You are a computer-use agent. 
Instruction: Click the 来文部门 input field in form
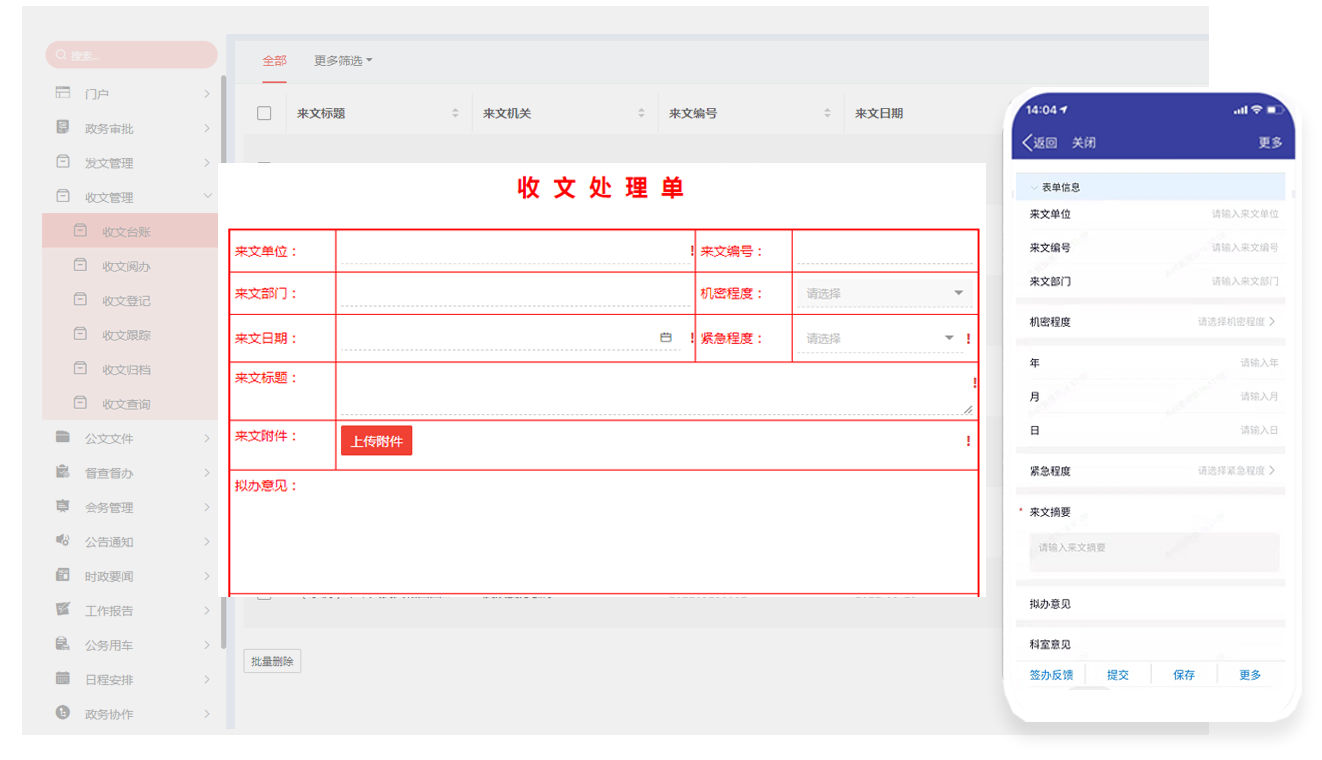[x=515, y=293]
